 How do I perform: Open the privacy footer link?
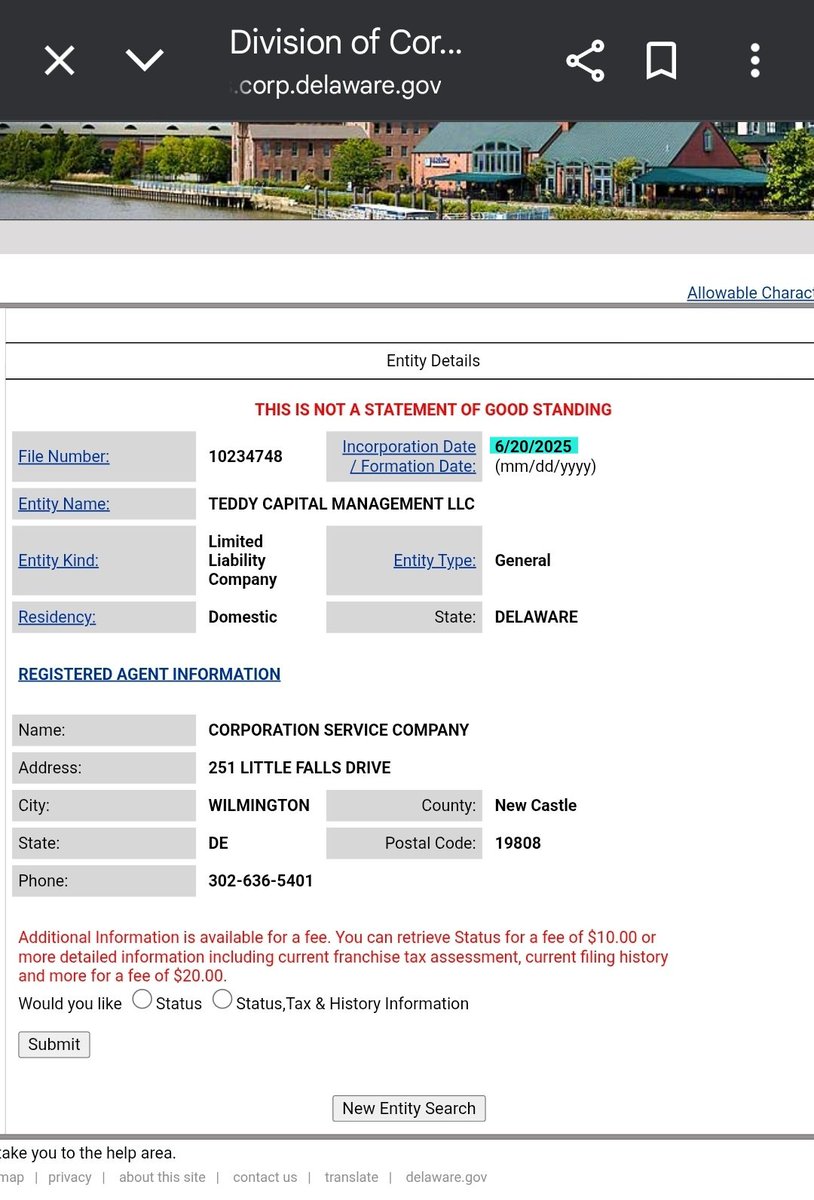point(69,1177)
